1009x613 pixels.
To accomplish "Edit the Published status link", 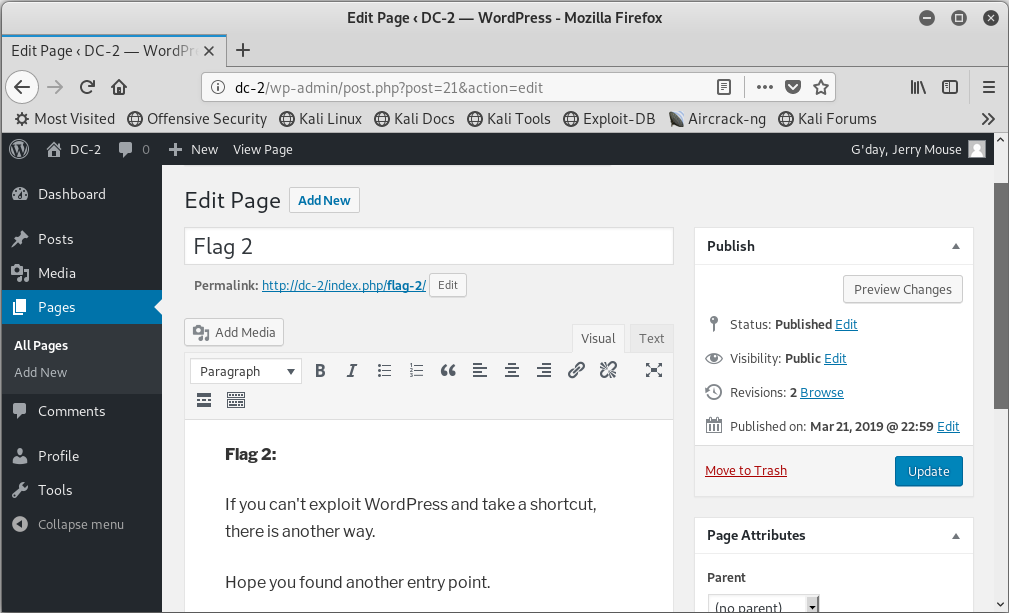I will 846,324.
